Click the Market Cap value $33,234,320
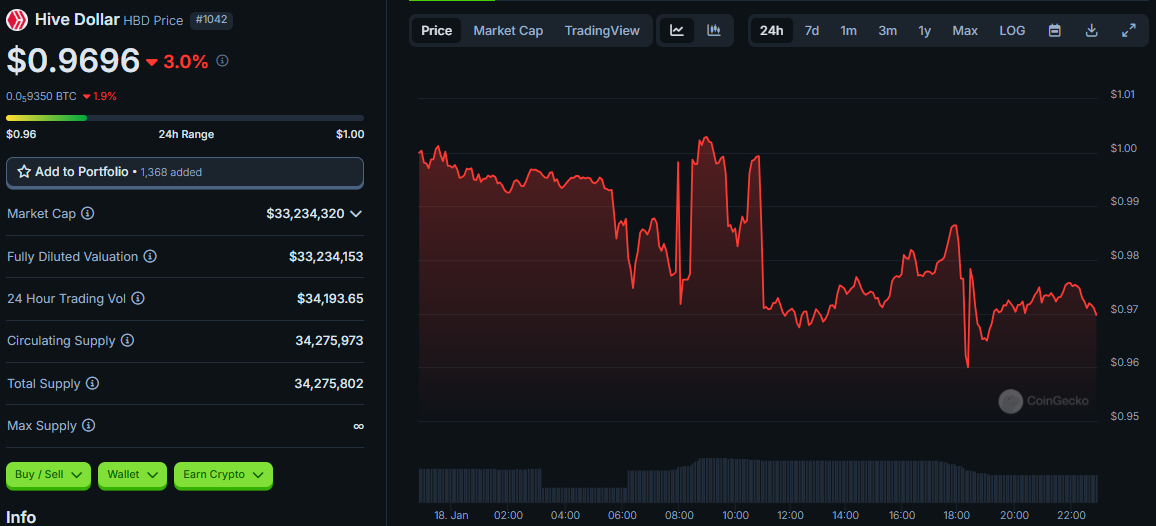Screen dimensions: 1156x526 (305, 214)
